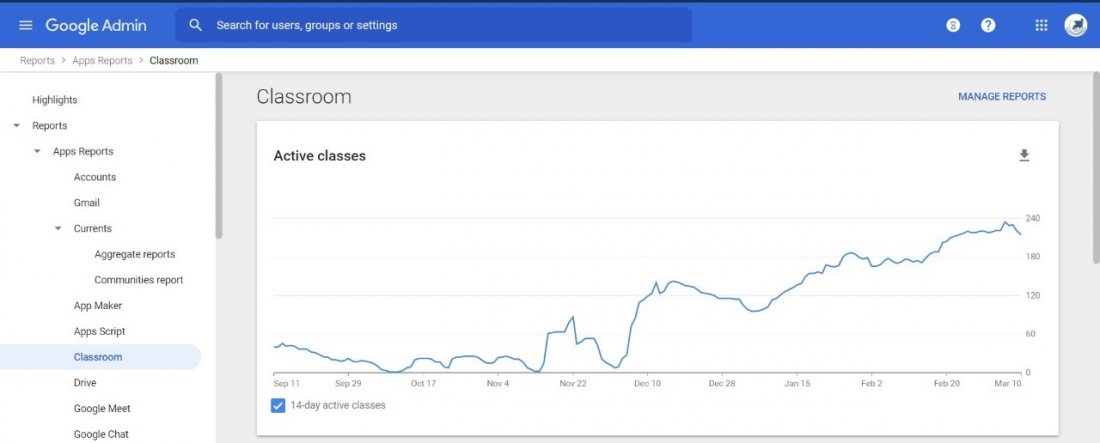Open the Help question mark icon
1100x443 pixels.
click(x=988, y=25)
